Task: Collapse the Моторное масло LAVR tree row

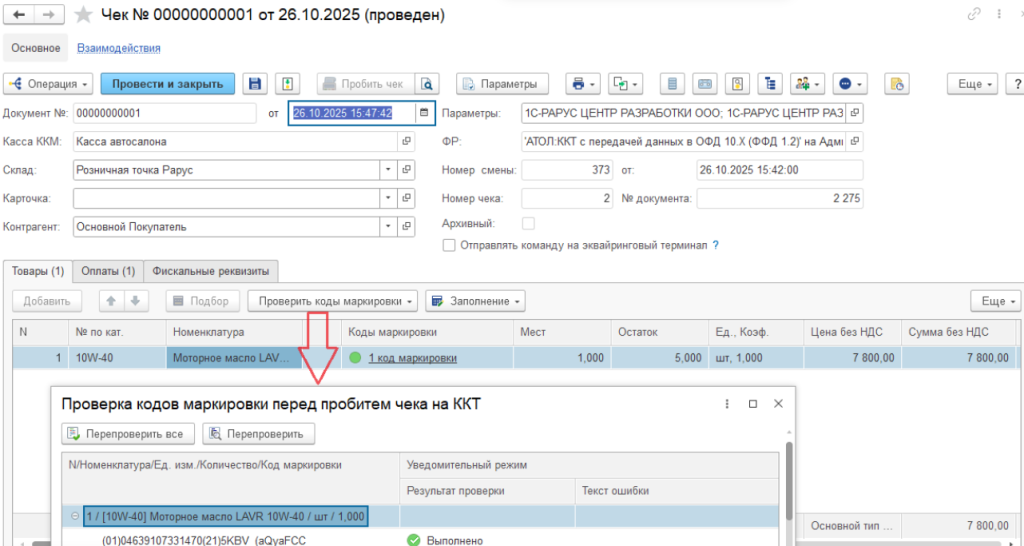Action: (x=74, y=517)
